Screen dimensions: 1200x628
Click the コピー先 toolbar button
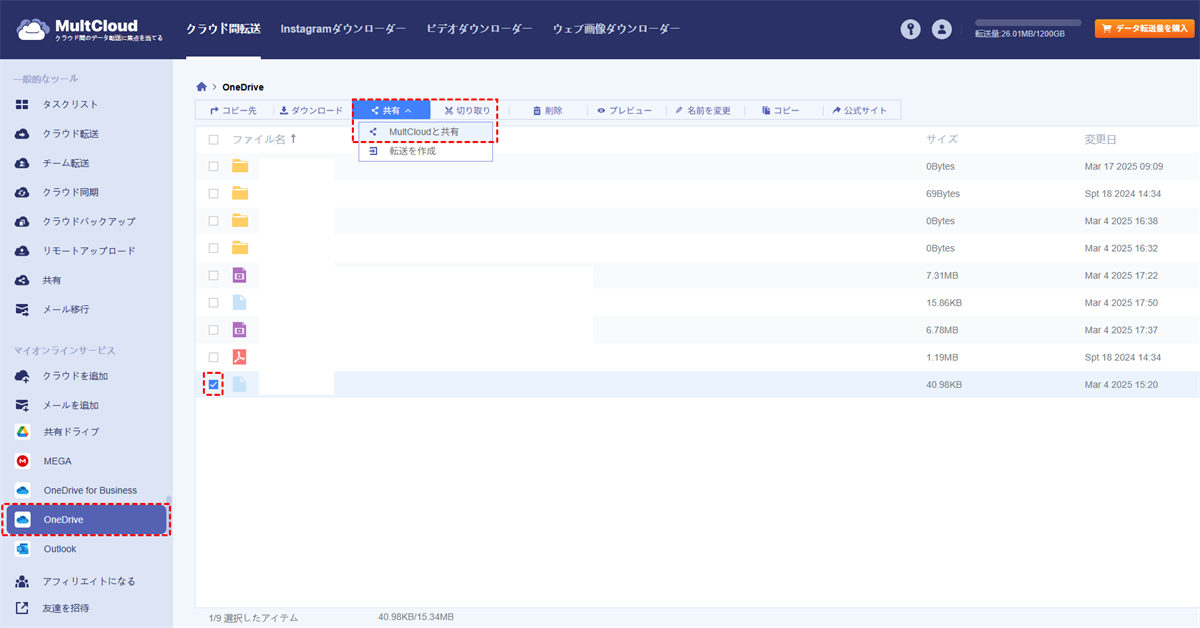[233, 110]
